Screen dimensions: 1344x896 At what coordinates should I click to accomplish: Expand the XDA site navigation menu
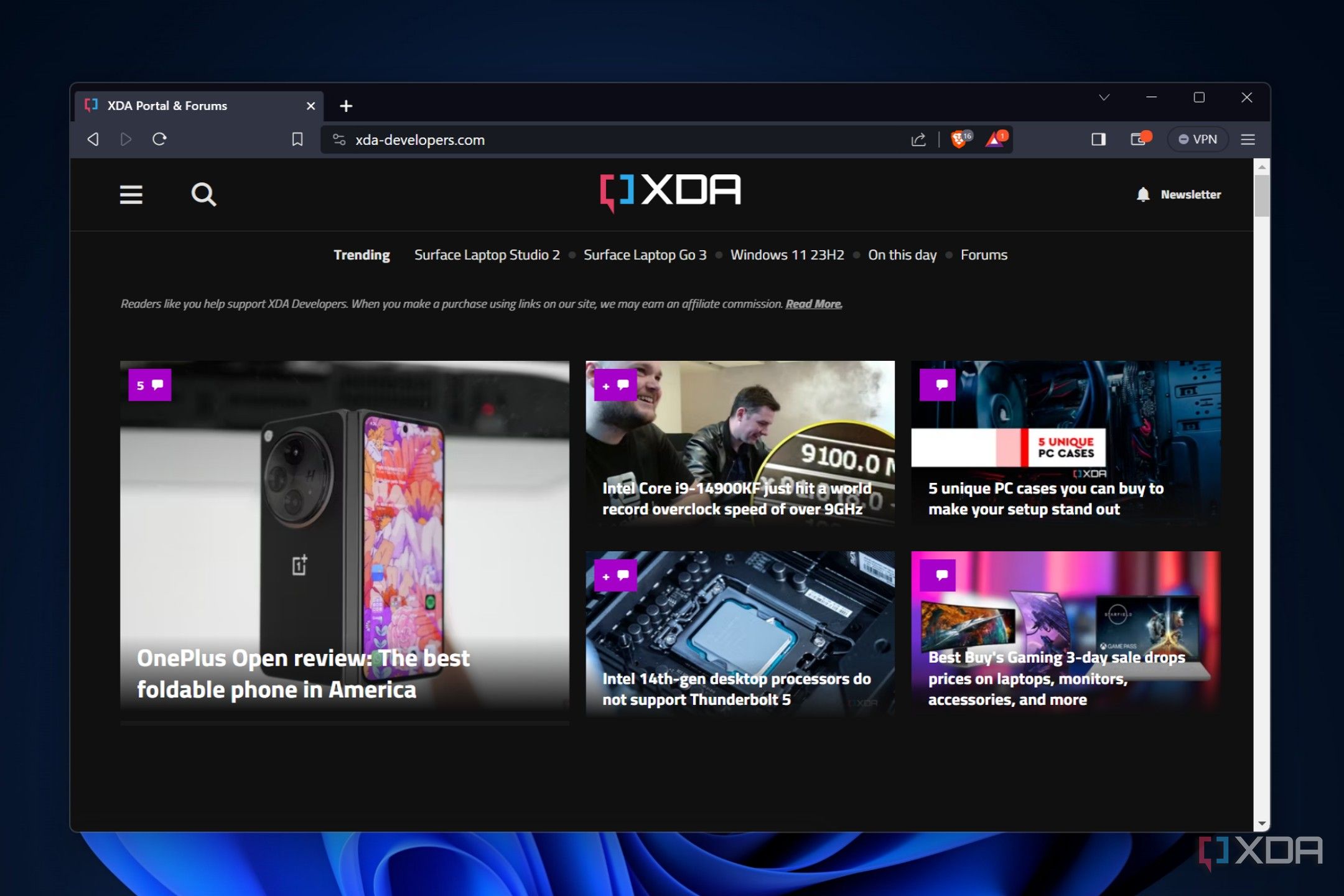click(131, 195)
